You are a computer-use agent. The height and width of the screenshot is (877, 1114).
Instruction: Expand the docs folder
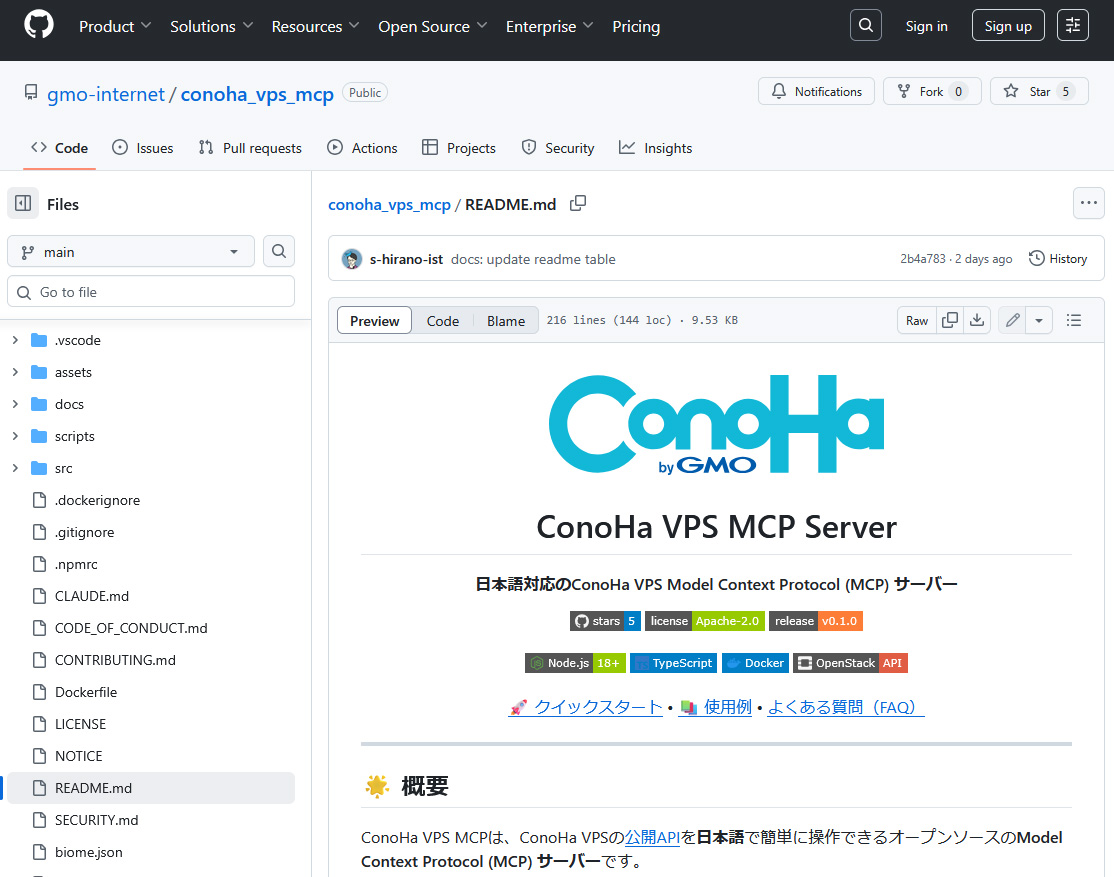(x=15, y=404)
